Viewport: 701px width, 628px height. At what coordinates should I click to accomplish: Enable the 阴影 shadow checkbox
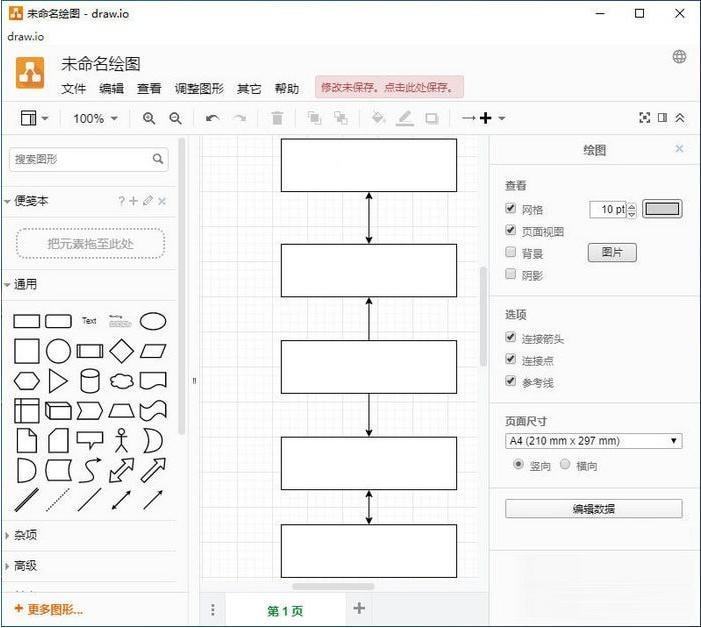(x=511, y=275)
